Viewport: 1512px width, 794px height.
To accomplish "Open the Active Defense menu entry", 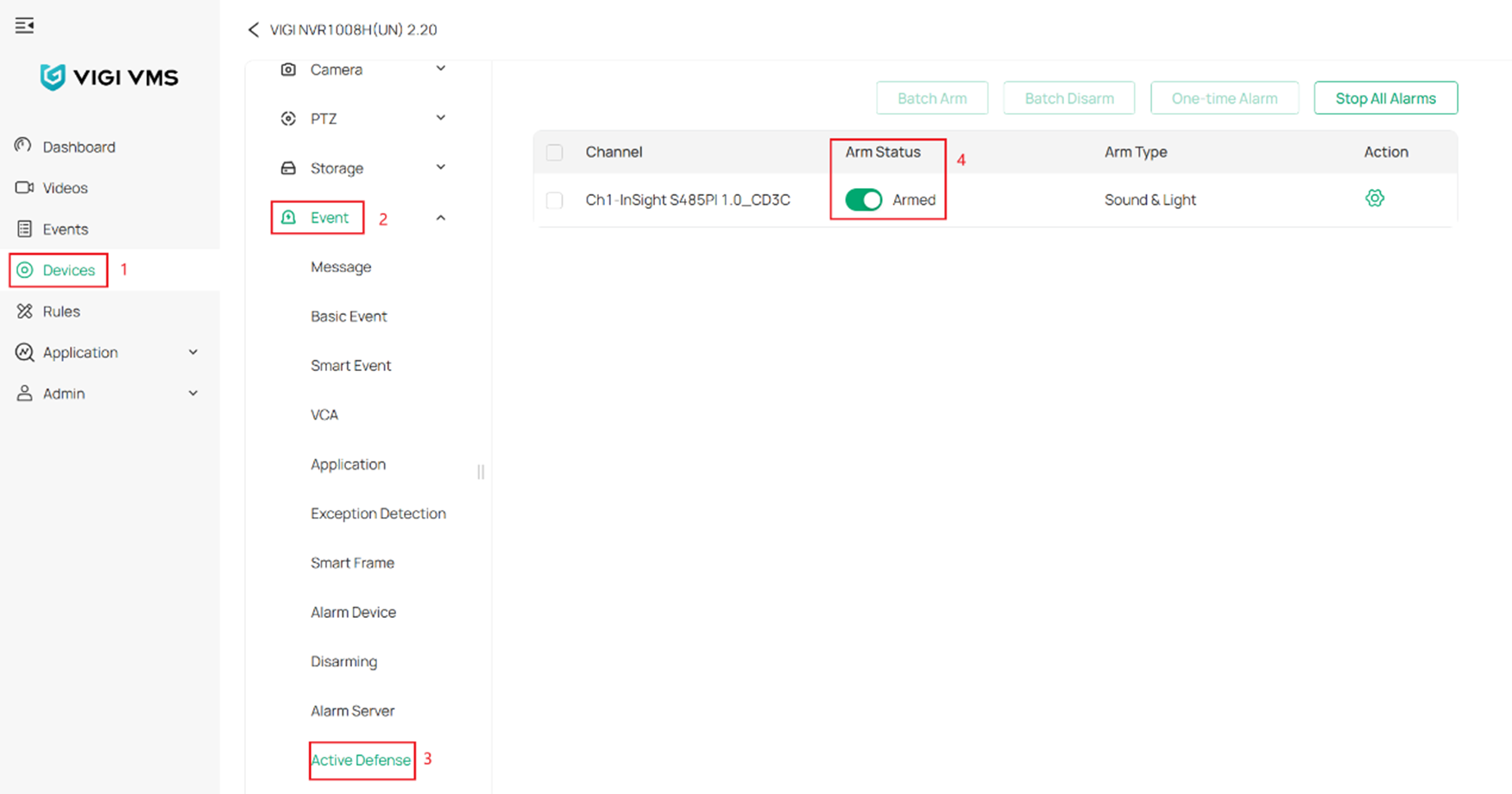I will (x=361, y=760).
